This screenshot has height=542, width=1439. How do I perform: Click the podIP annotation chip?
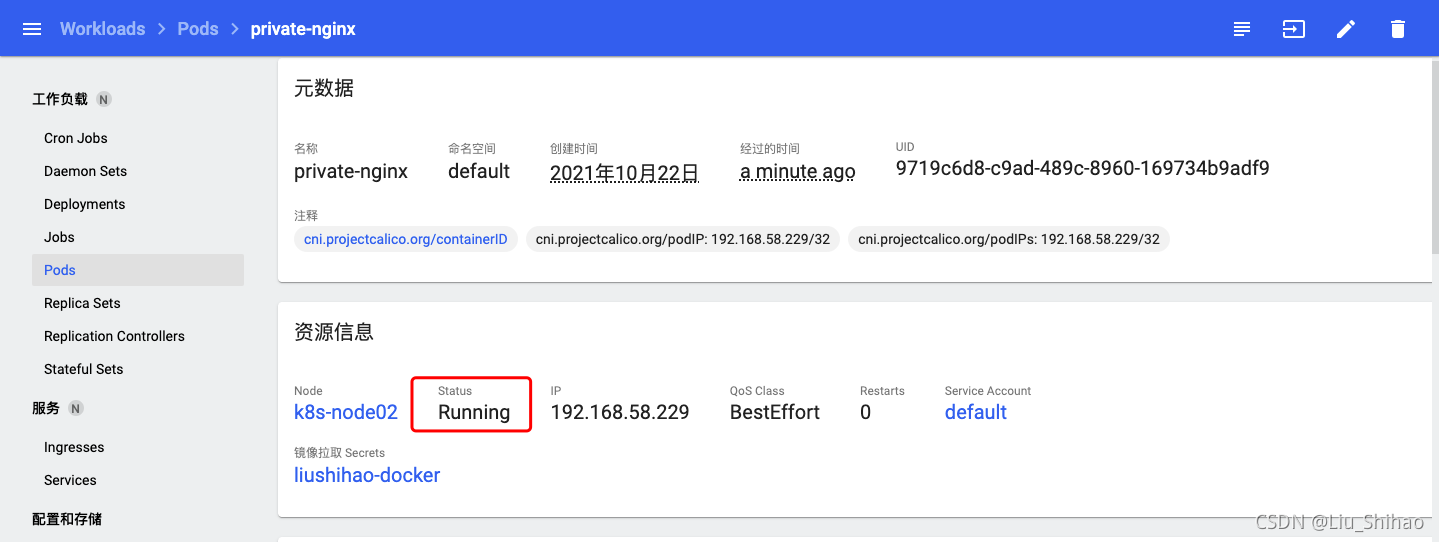pyautogui.click(x=683, y=239)
